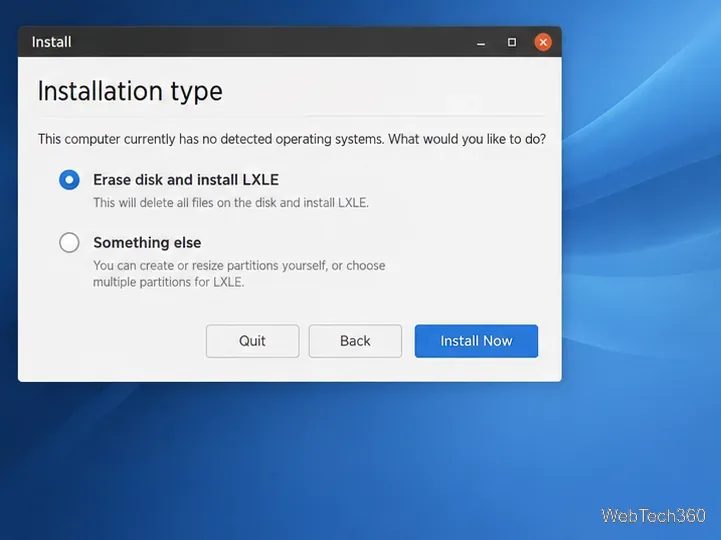Close the Install window
This screenshot has width=721, height=540.
coord(543,42)
